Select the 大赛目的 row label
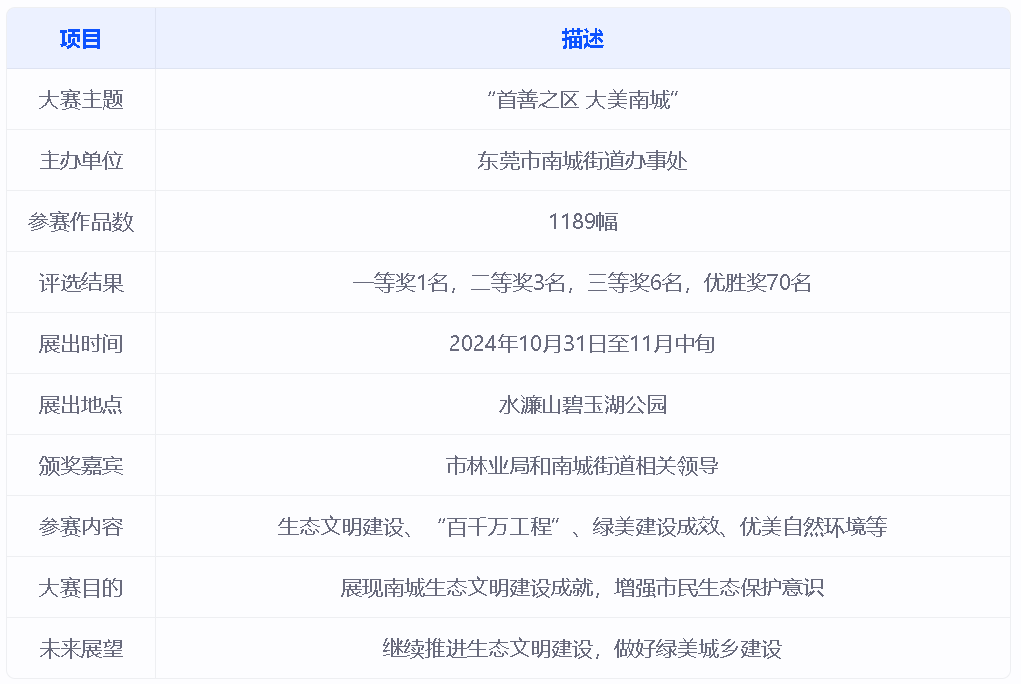This screenshot has height=684, width=1021. point(81,588)
